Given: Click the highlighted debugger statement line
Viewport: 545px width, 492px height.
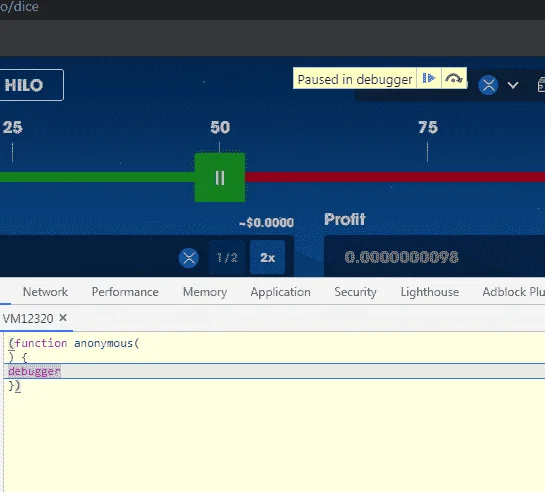Looking at the screenshot, I should pos(275,371).
